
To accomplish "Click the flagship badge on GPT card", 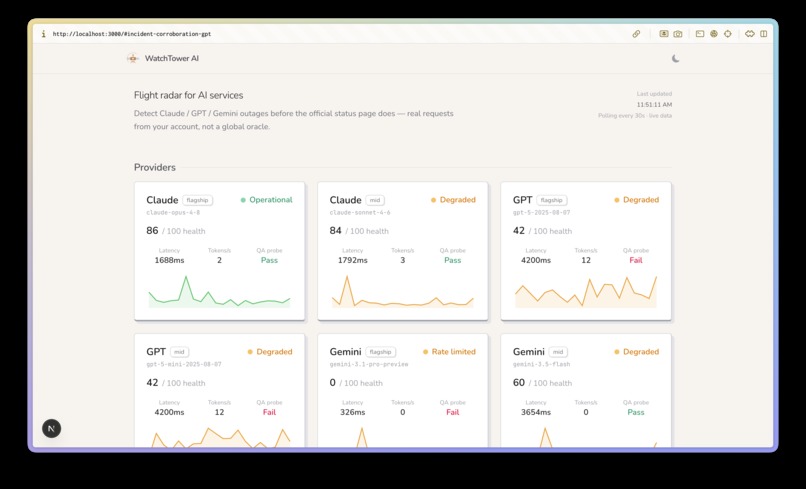I will [x=552, y=200].
